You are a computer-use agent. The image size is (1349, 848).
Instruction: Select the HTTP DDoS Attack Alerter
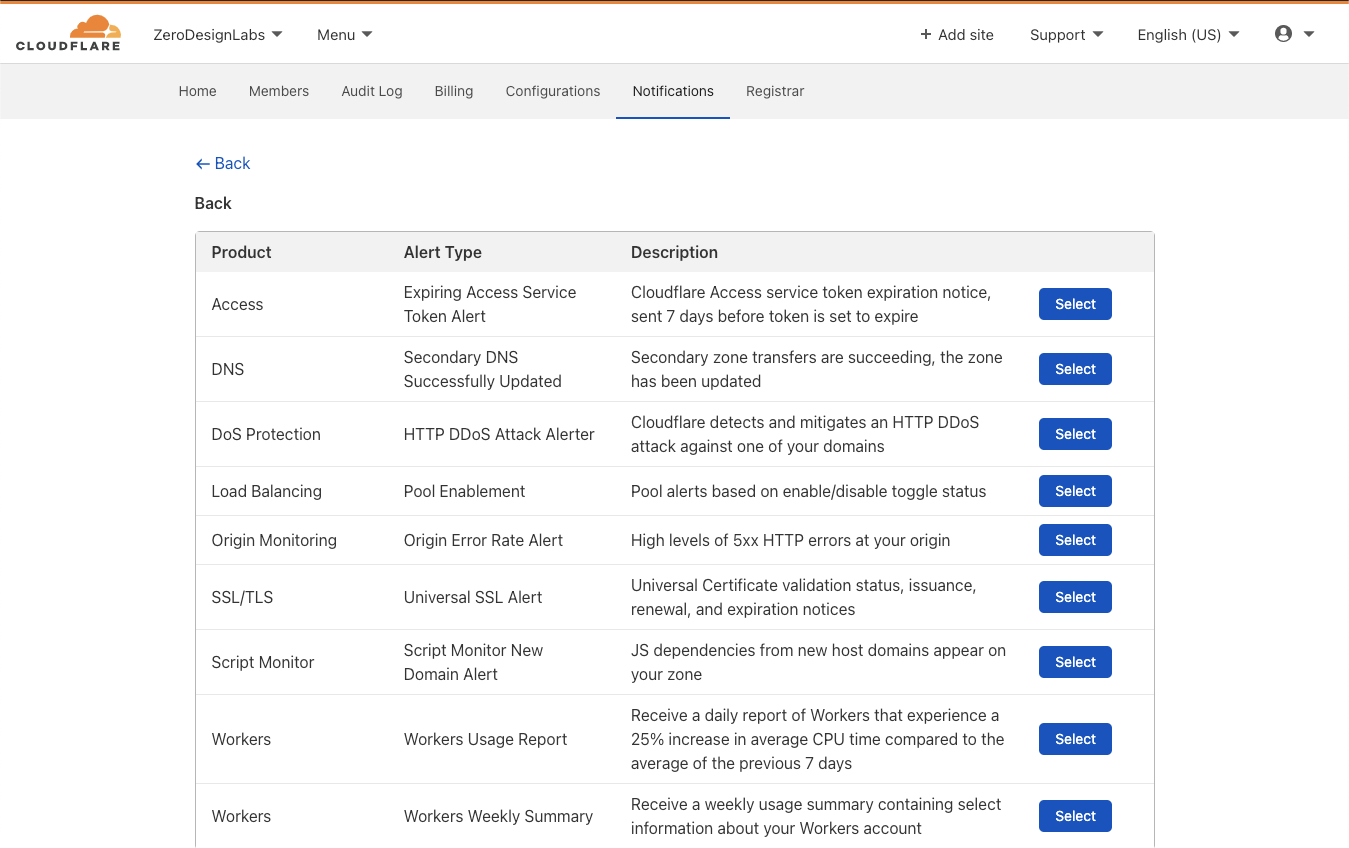pos(1075,434)
